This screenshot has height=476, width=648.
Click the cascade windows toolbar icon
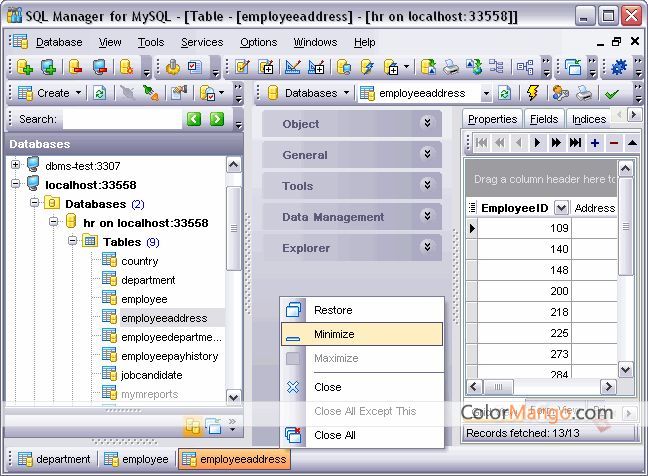click(573, 67)
